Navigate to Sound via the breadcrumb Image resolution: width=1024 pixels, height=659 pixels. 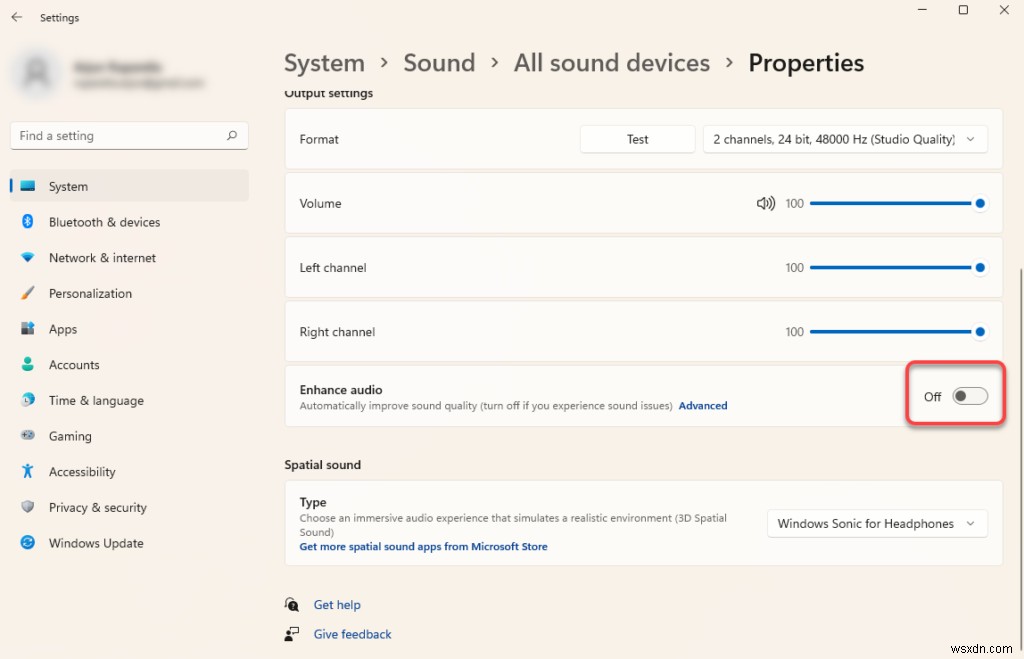point(439,62)
